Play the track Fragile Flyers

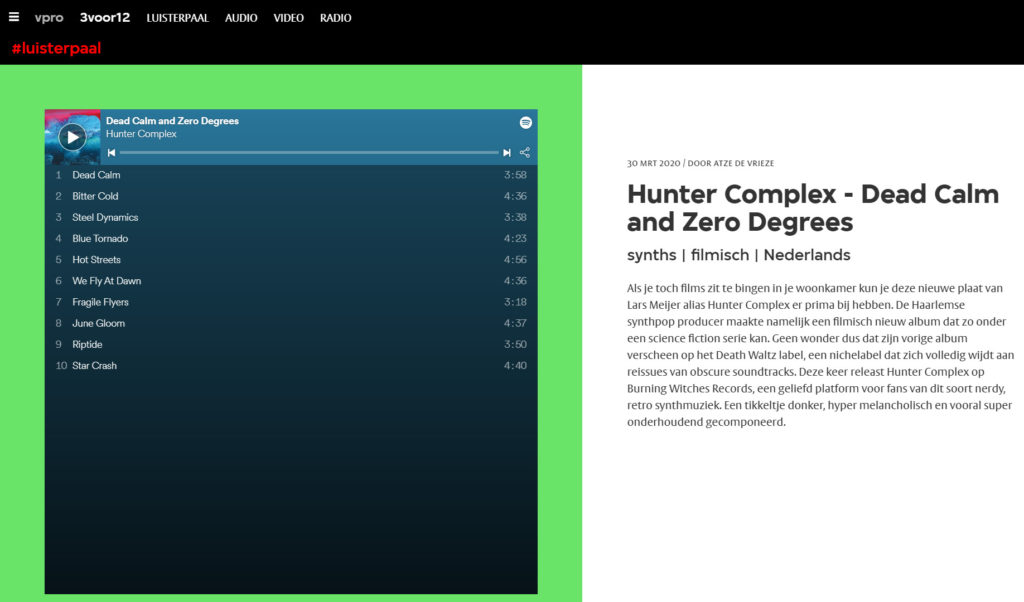pyautogui.click(x=100, y=302)
